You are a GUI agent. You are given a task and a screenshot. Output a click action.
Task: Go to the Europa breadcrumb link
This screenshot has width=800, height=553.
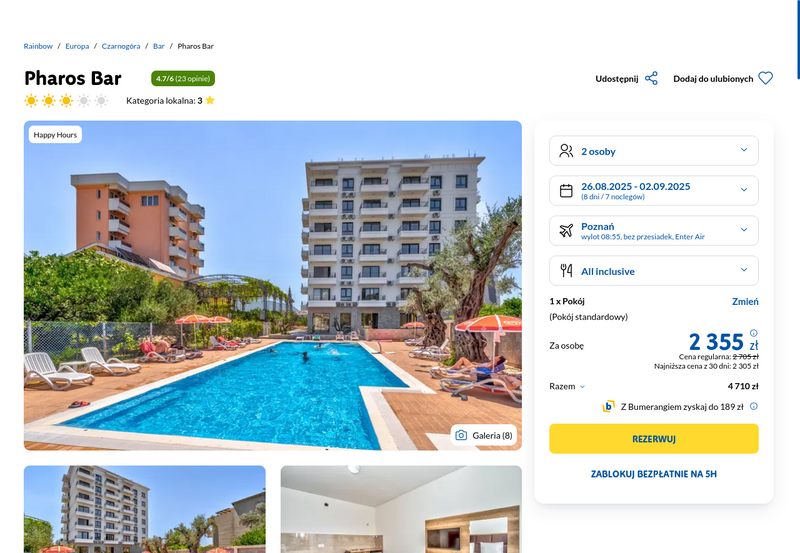(x=77, y=46)
